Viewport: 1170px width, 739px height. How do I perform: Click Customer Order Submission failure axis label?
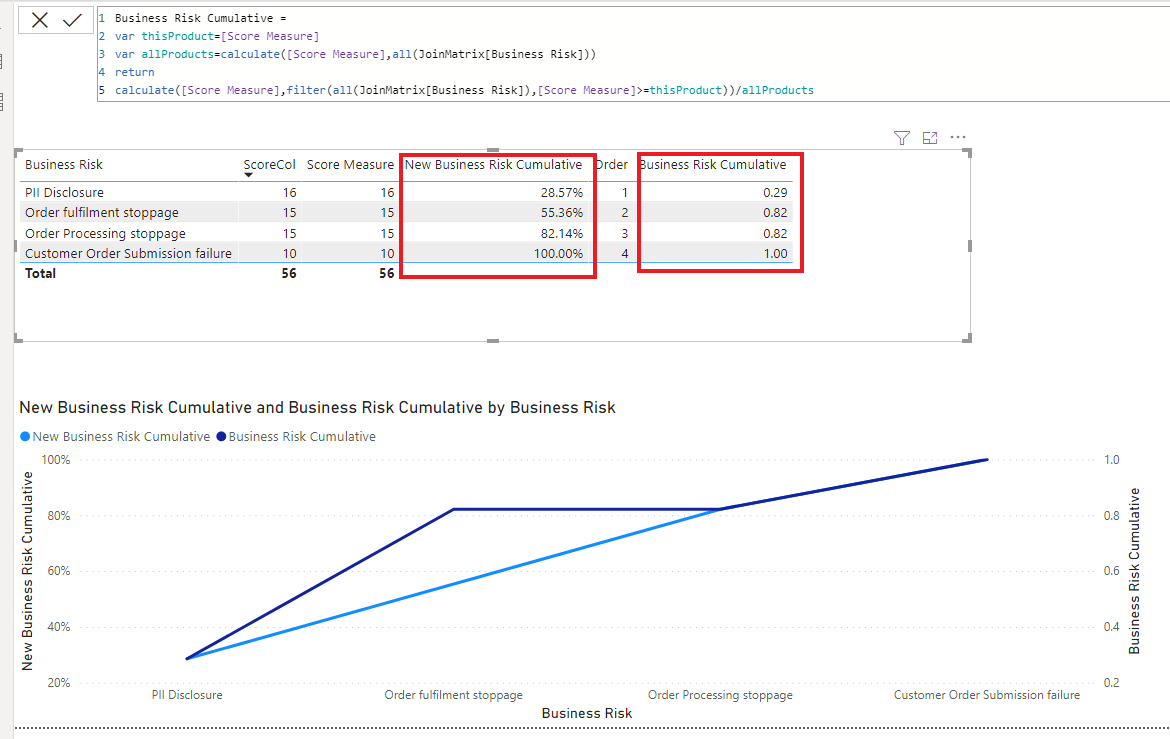coord(986,695)
